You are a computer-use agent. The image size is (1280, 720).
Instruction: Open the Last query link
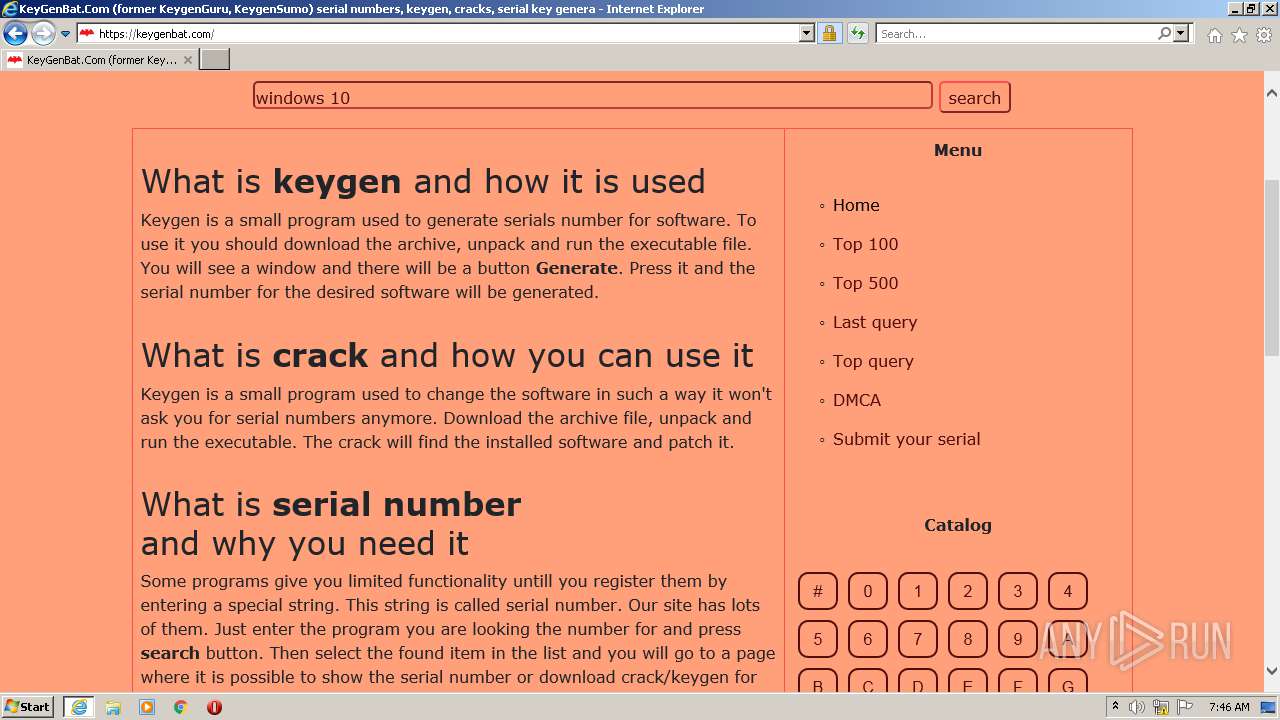click(875, 322)
